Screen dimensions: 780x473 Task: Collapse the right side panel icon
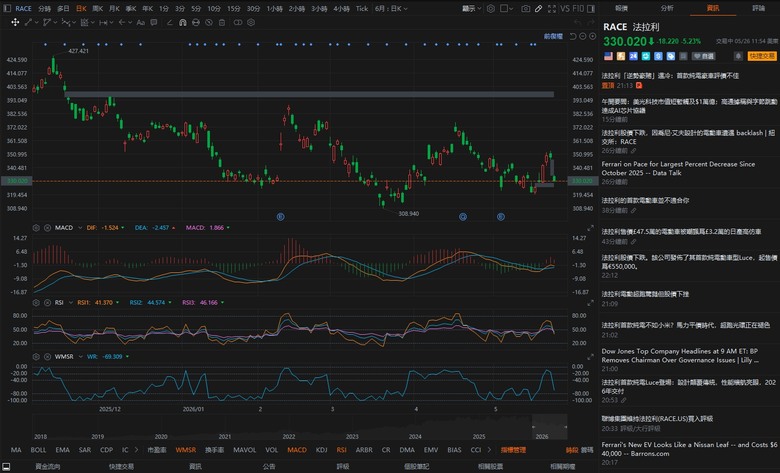591,8
